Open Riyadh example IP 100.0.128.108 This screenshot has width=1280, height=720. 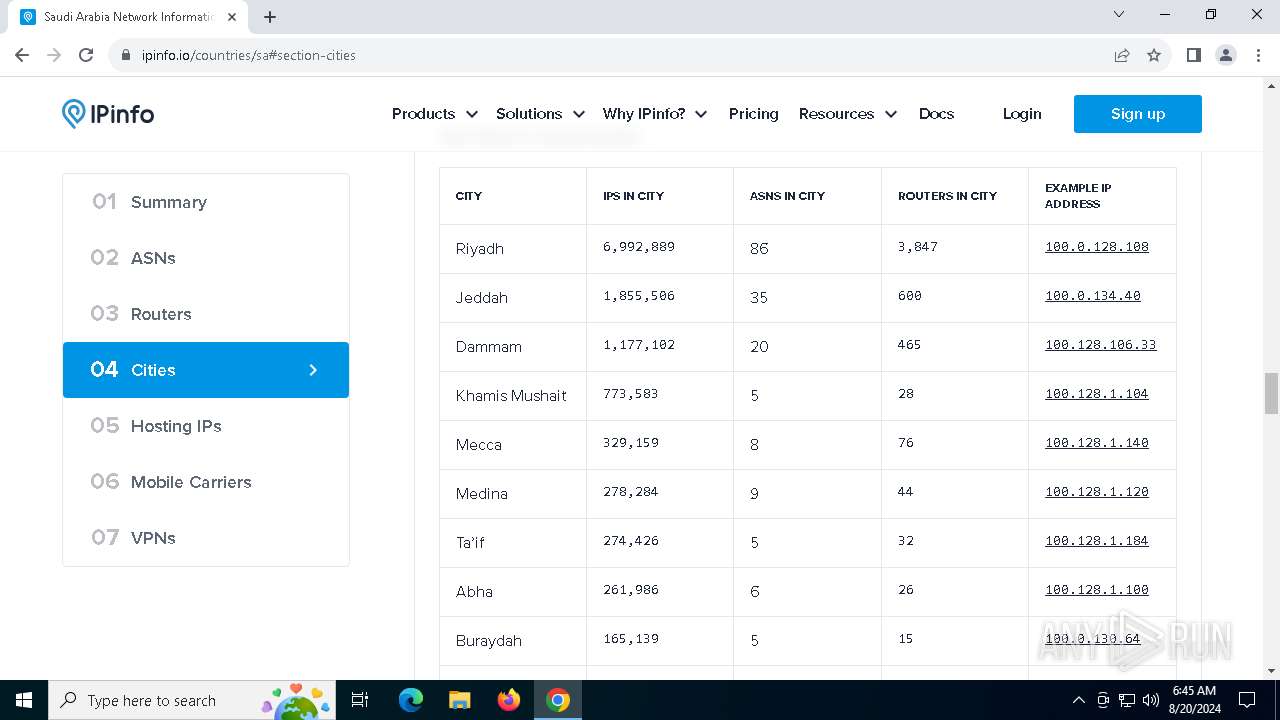point(1096,247)
